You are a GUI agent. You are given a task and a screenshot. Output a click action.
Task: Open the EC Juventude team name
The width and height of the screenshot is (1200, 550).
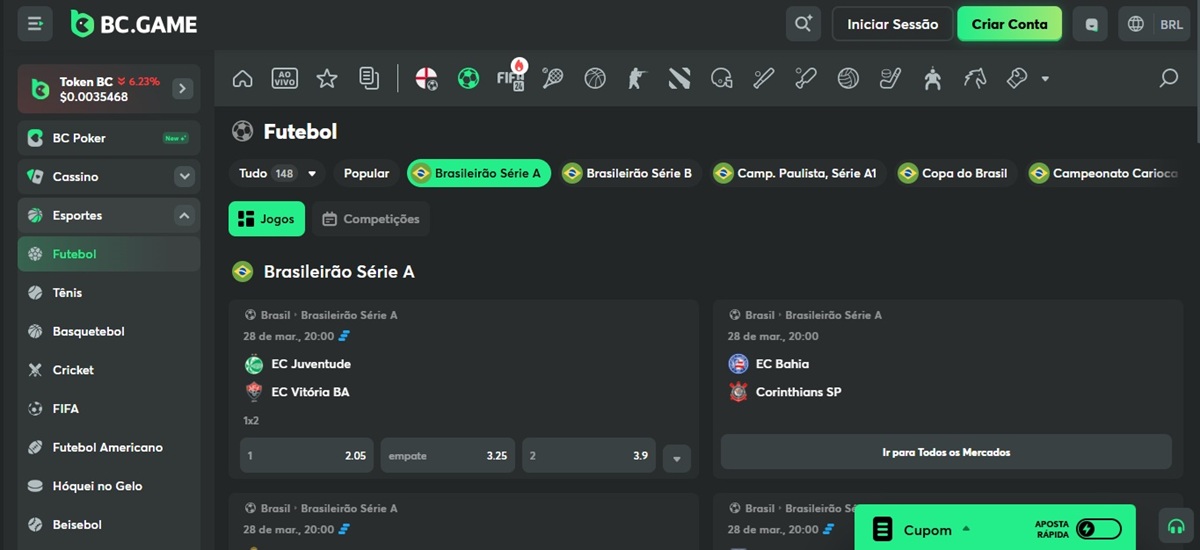coord(311,364)
